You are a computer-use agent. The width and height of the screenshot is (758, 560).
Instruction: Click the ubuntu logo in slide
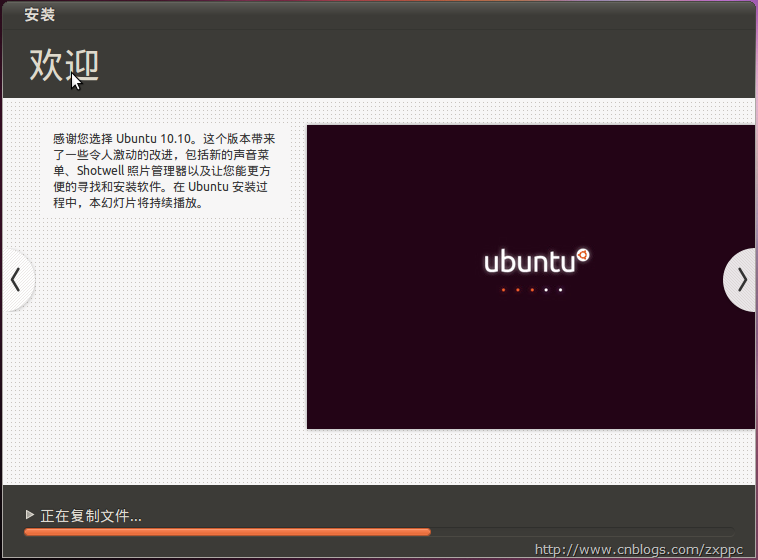(537, 261)
